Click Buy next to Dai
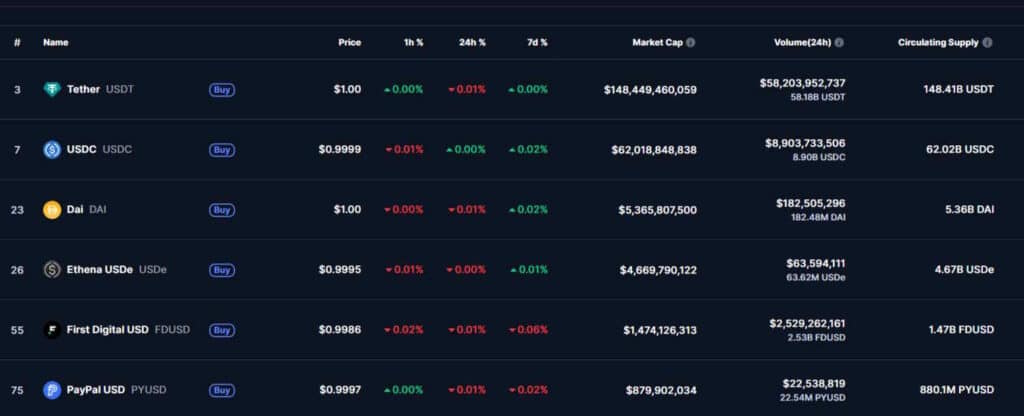 [222, 210]
